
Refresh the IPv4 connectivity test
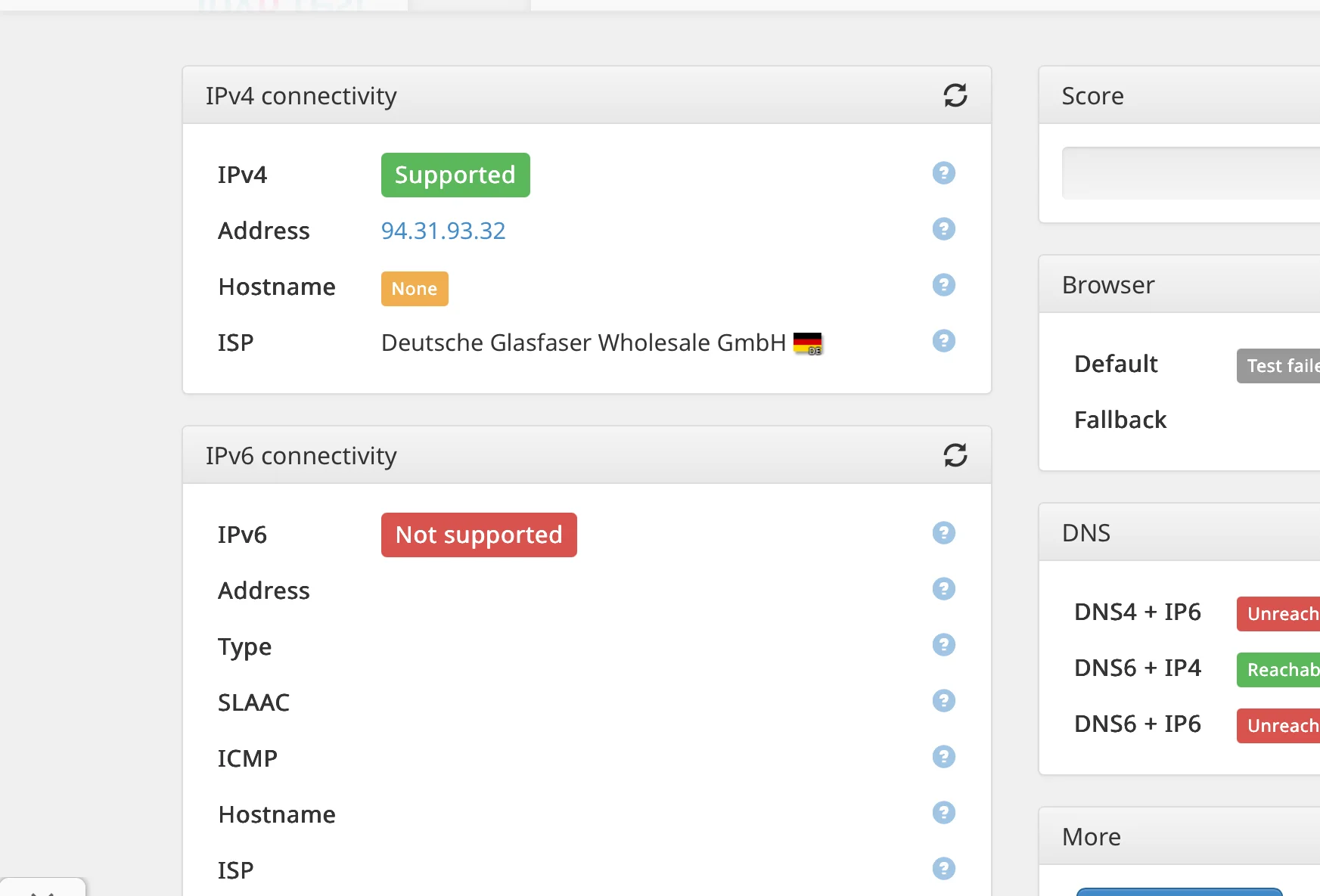pos(955,95)
